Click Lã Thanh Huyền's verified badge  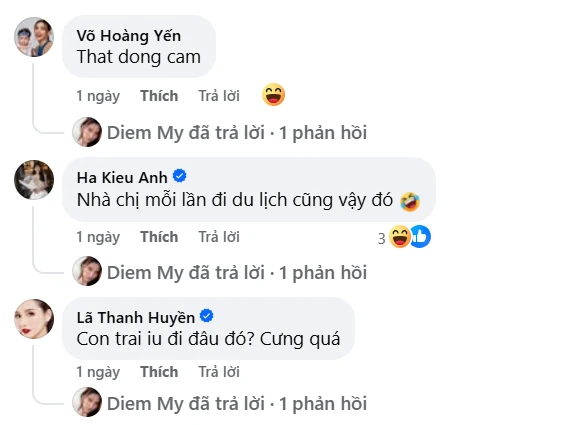pos(207,316)
